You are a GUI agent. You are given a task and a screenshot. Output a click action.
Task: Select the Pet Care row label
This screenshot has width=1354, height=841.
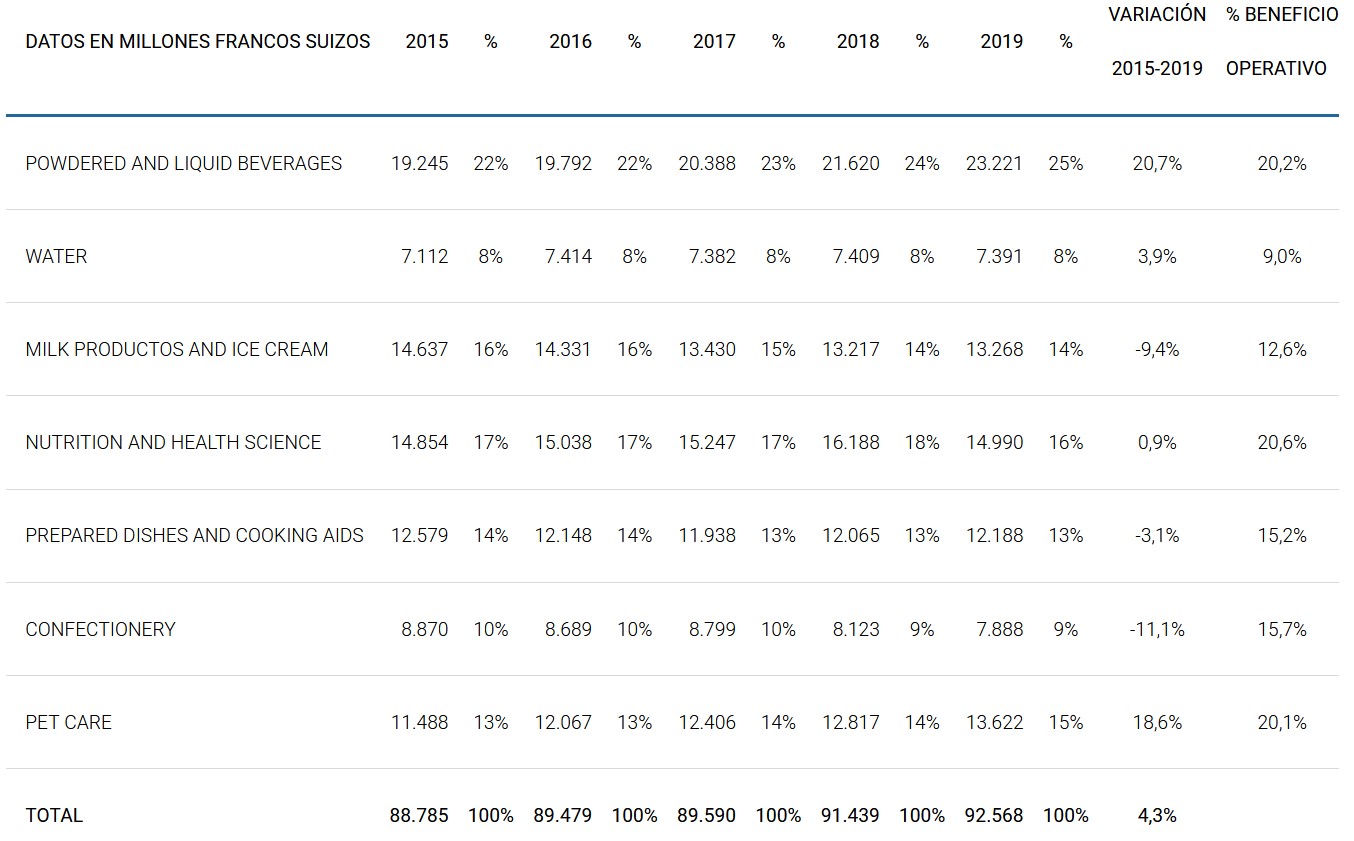coord(69,723)
